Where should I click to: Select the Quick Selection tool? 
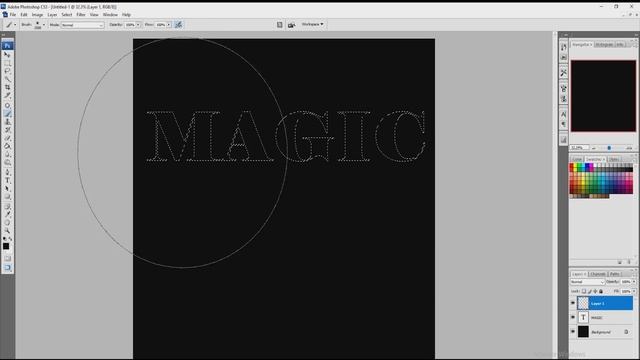click(7, 79)
